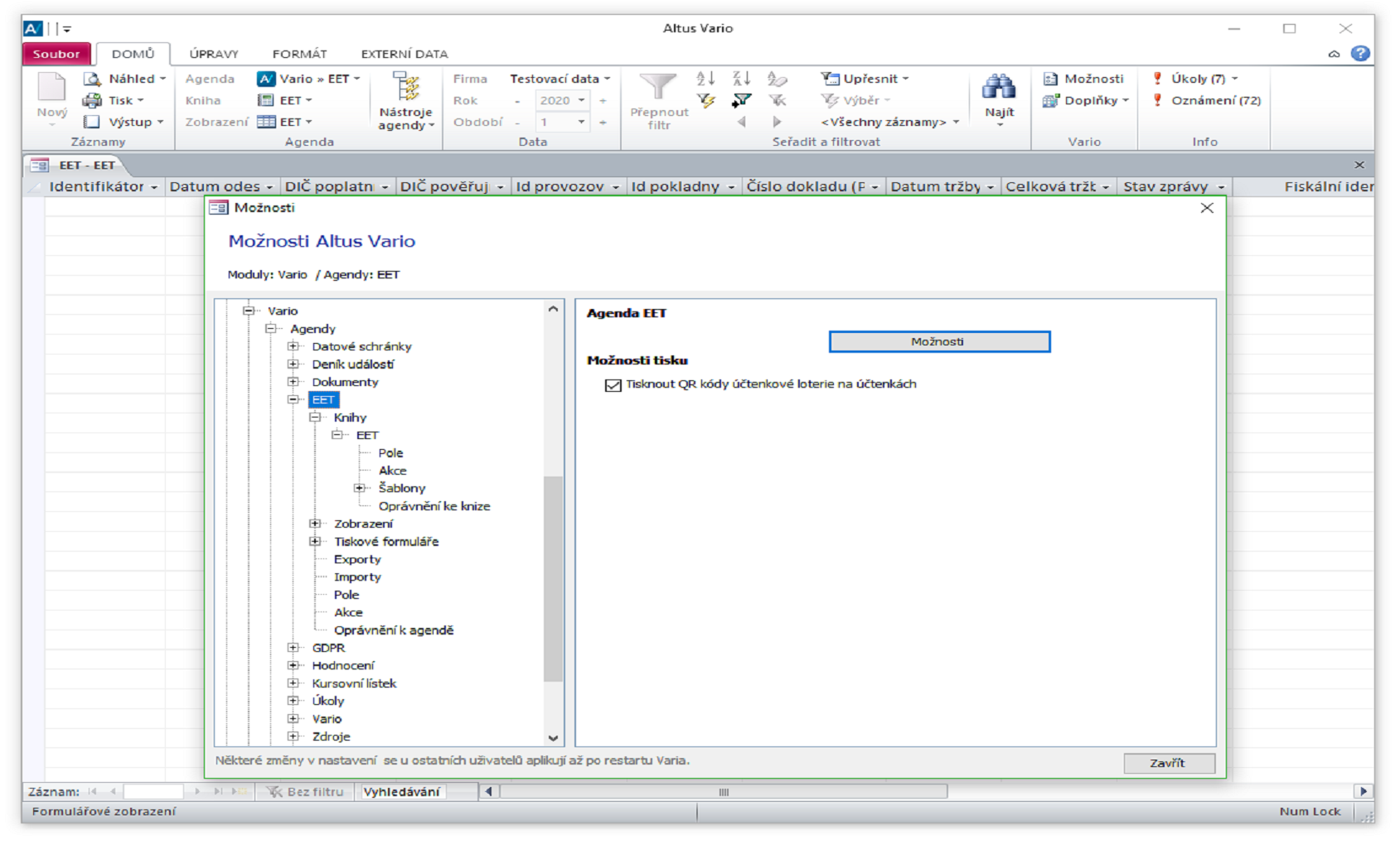Switch to the FORMÁT ribbon tab
This screenshot has width=1400, height=845.
[299, 54]
